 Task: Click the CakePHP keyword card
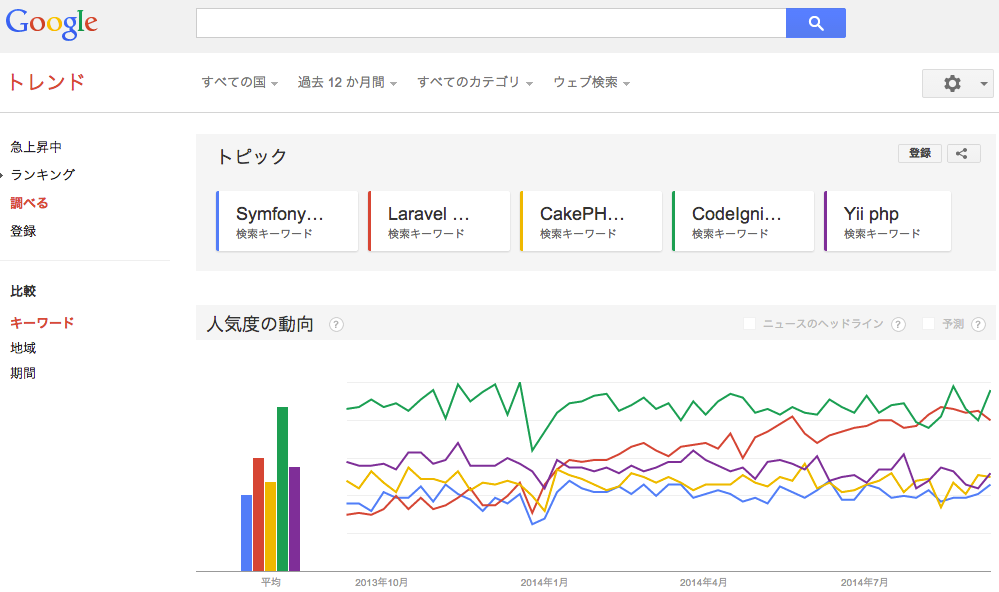pyautogui.click(x=591, y=221)
